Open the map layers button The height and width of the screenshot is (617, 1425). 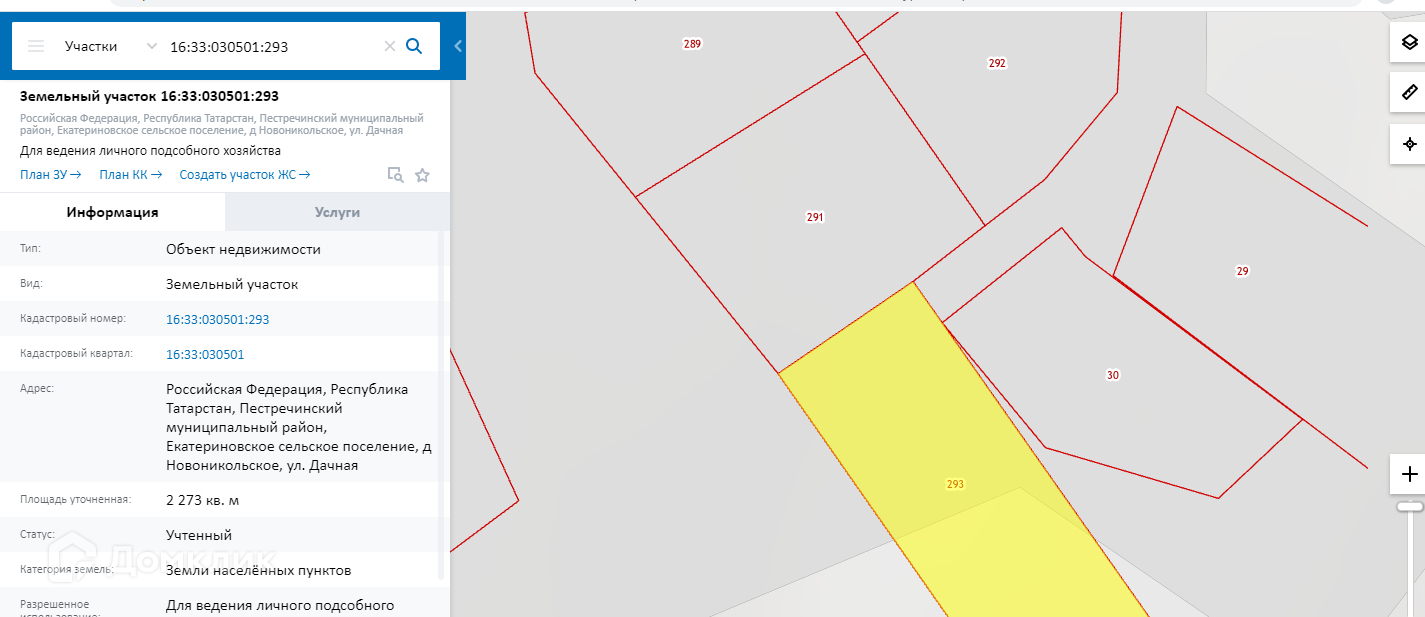1409,42
